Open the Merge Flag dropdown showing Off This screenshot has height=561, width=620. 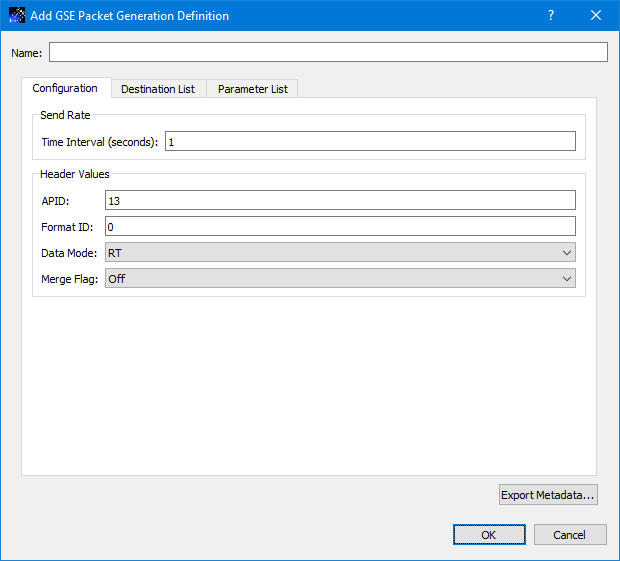pos(340,279)
